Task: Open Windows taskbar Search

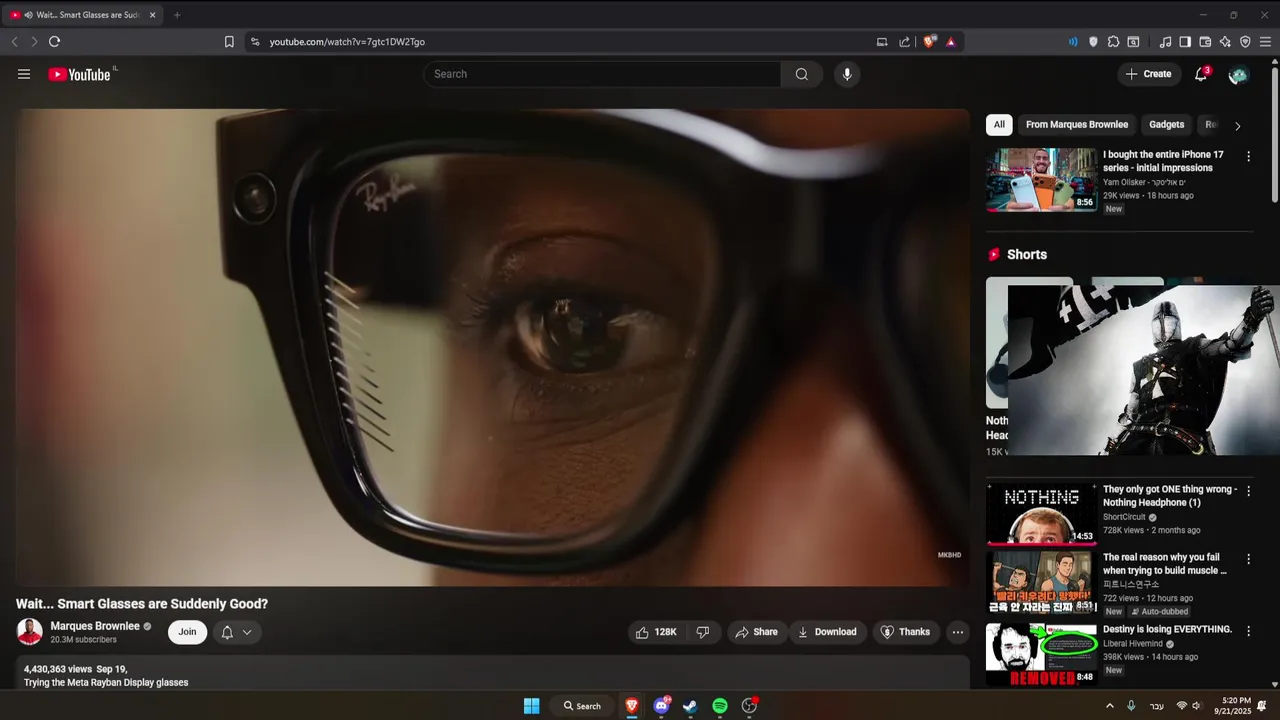Action: coord(581,706)
